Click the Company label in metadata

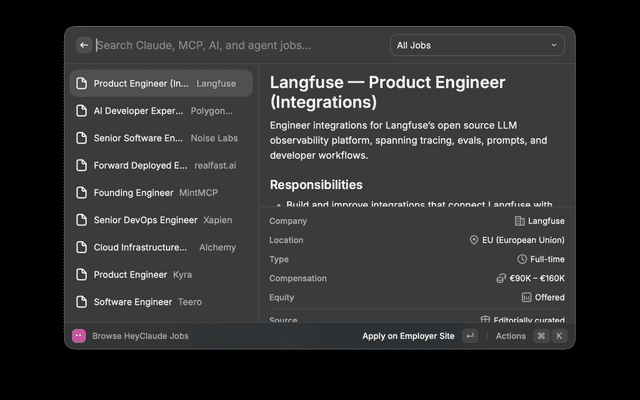point(288,221)
